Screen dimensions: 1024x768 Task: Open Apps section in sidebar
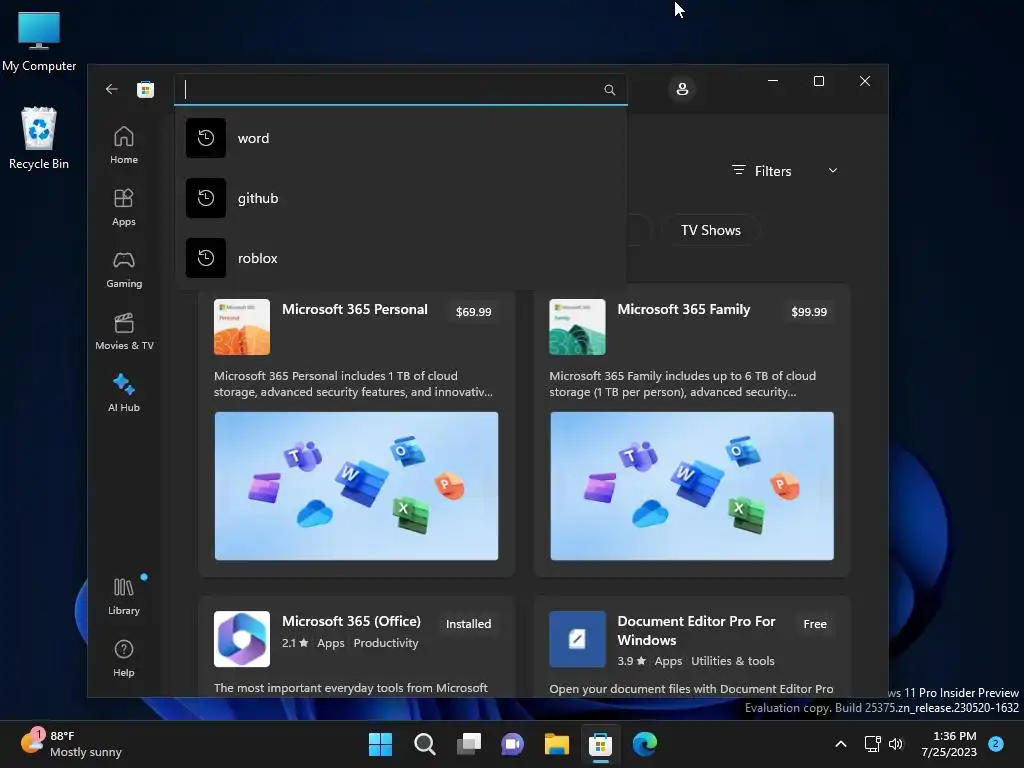click(124, 207)
